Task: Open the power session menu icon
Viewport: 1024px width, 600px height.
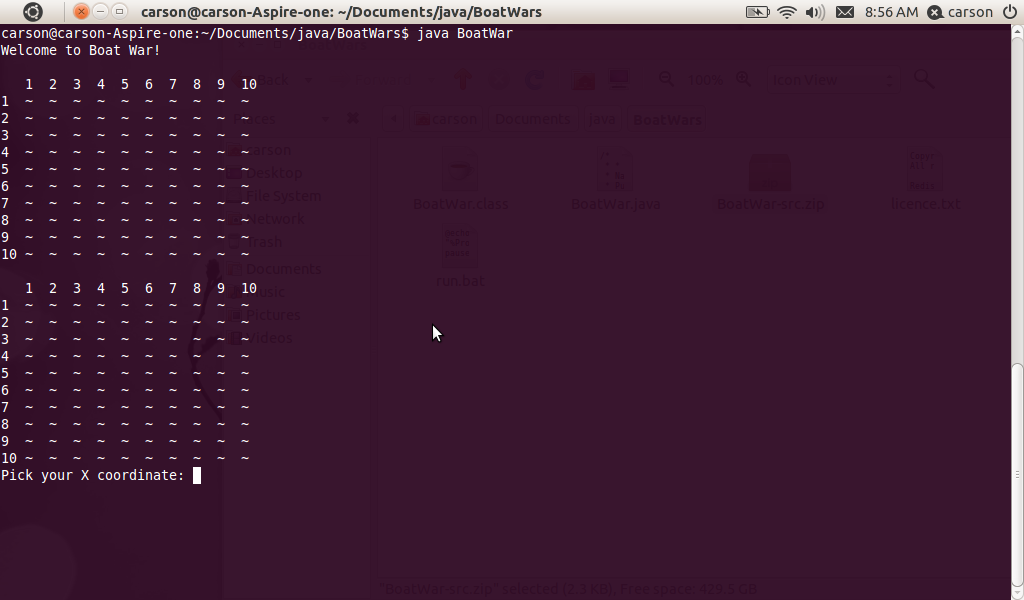Action: click(x=1010, y=12)
